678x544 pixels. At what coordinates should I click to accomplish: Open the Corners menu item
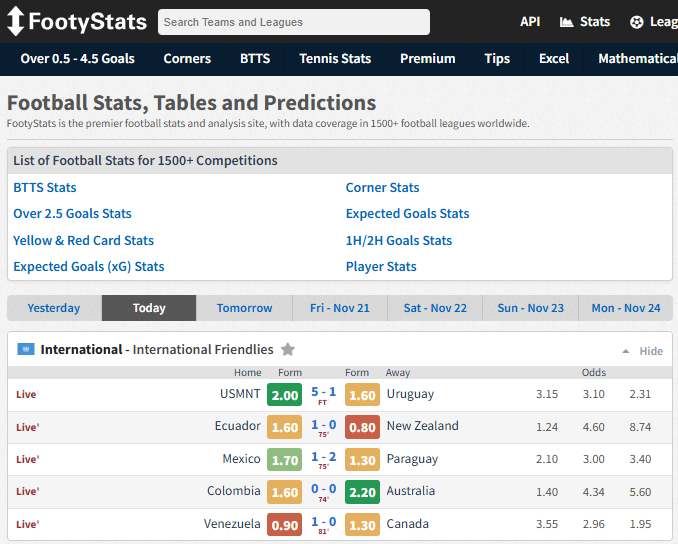click(187, 59)
